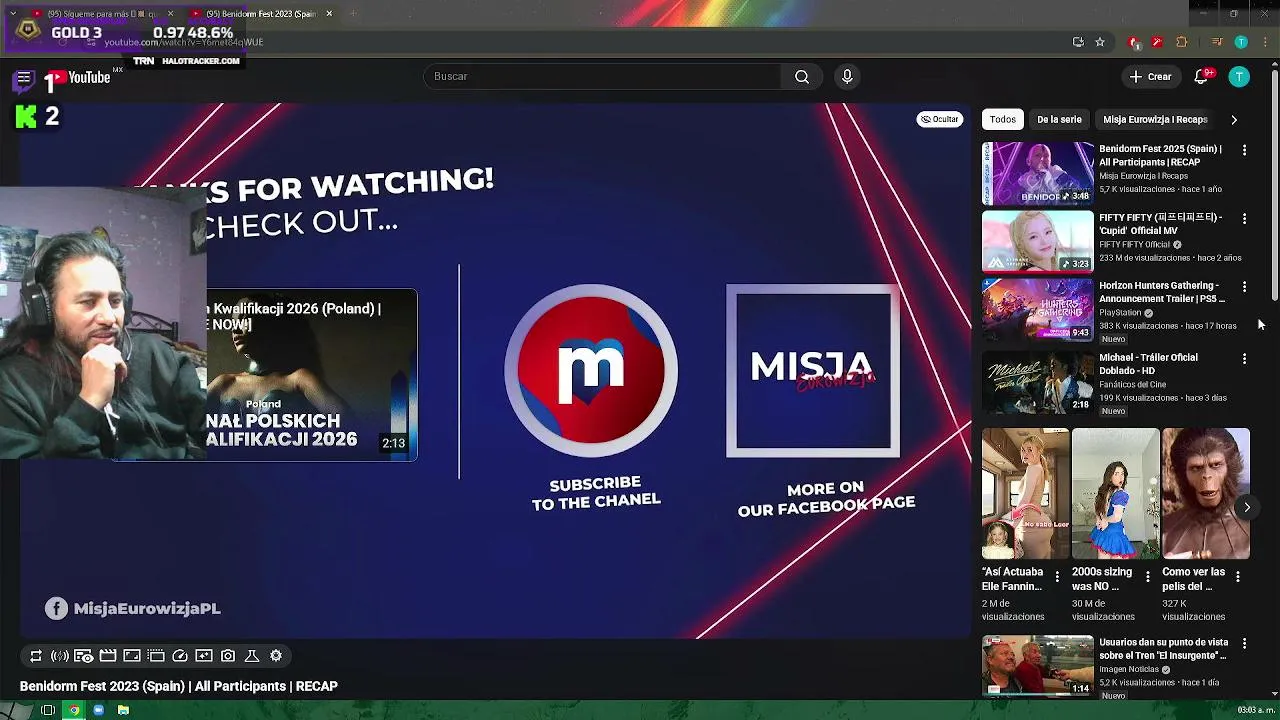Open the Chrome profile avatar in toolbar
The width and height of the screenshot is (1280, 720).
coord(1241,42)
